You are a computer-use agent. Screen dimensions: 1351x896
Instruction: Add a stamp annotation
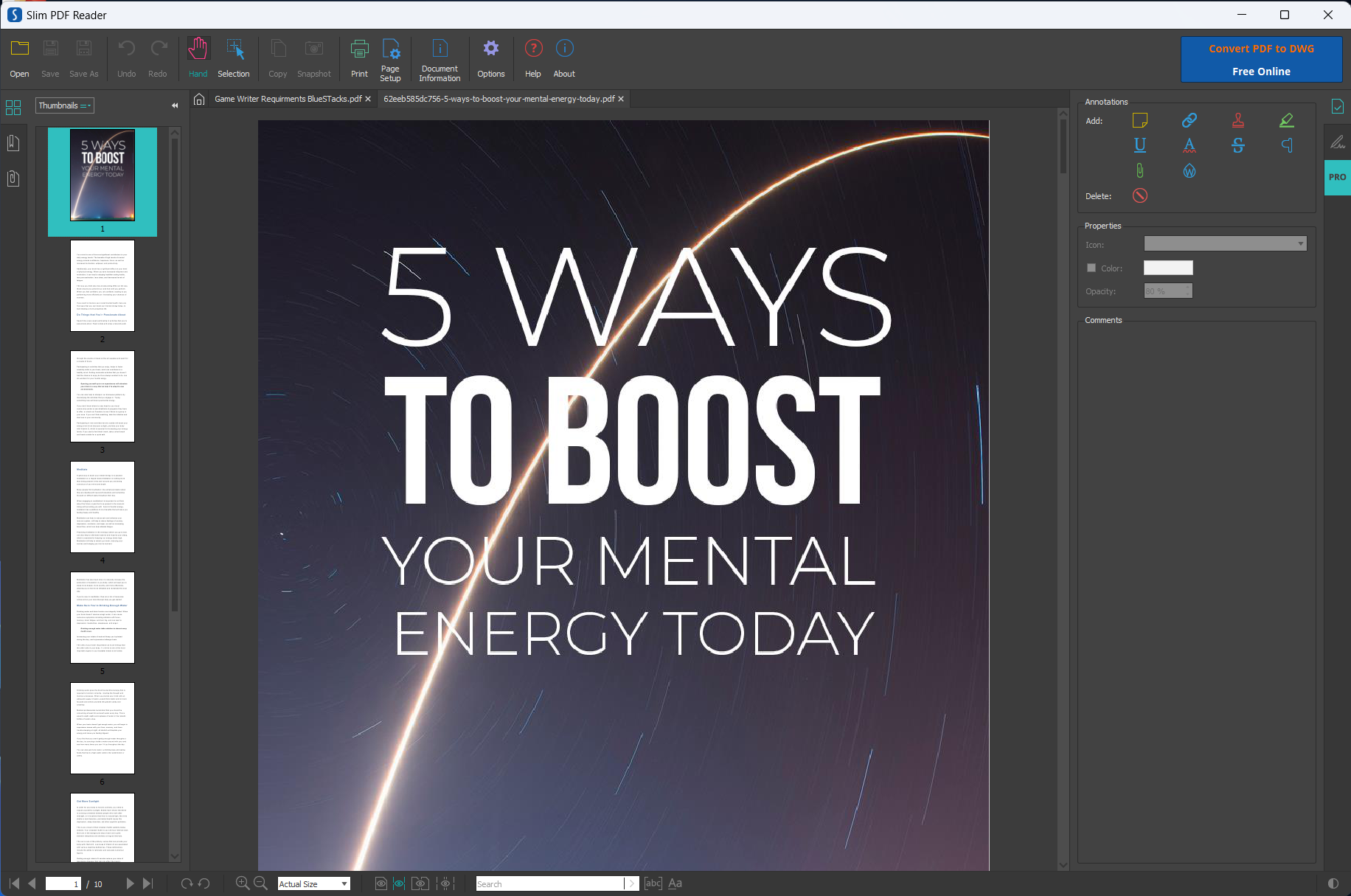point(1238,120)
